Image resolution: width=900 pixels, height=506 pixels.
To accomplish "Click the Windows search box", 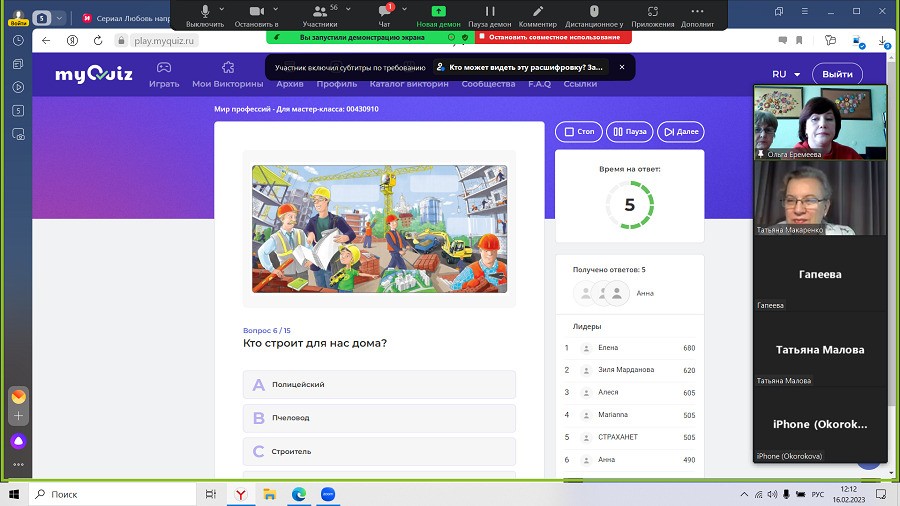I will [x=110, y=494].
